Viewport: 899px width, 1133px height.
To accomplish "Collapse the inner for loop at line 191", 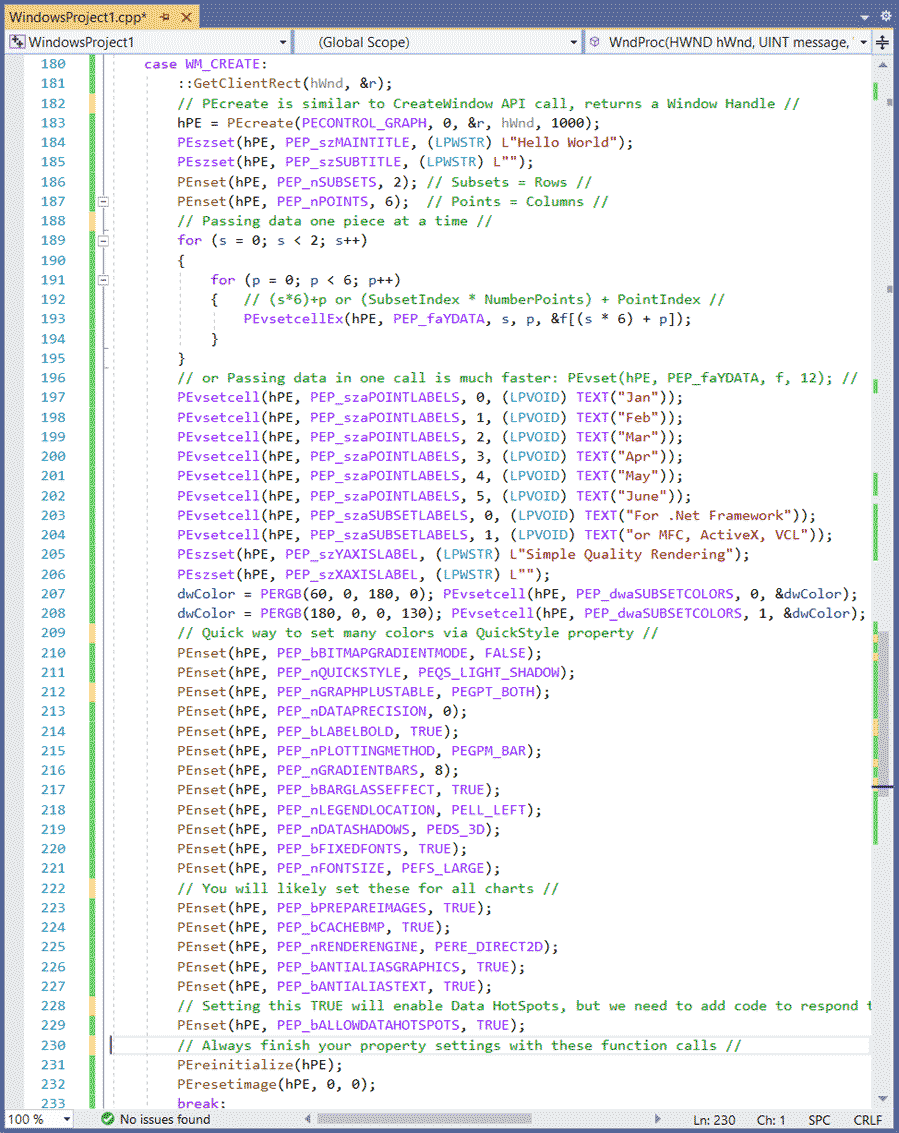I will (104, 280).
